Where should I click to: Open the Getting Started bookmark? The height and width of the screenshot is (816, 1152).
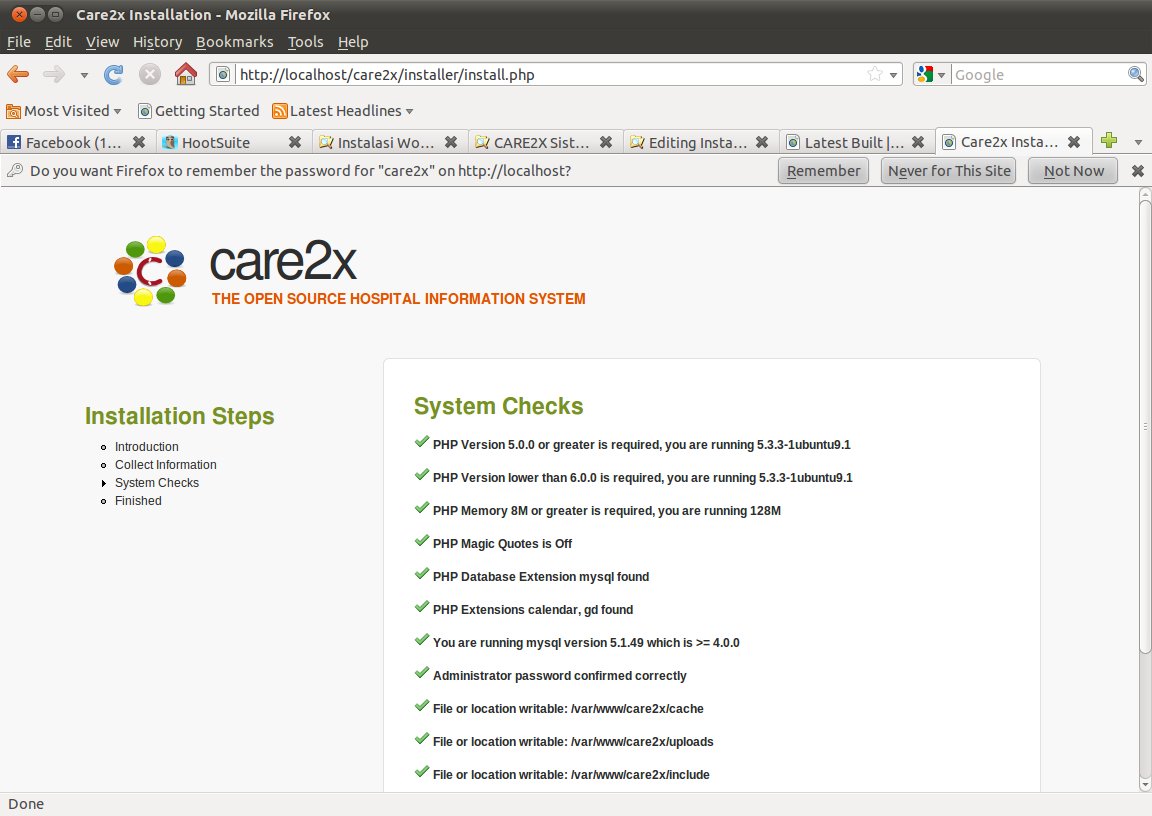(198, 111)
